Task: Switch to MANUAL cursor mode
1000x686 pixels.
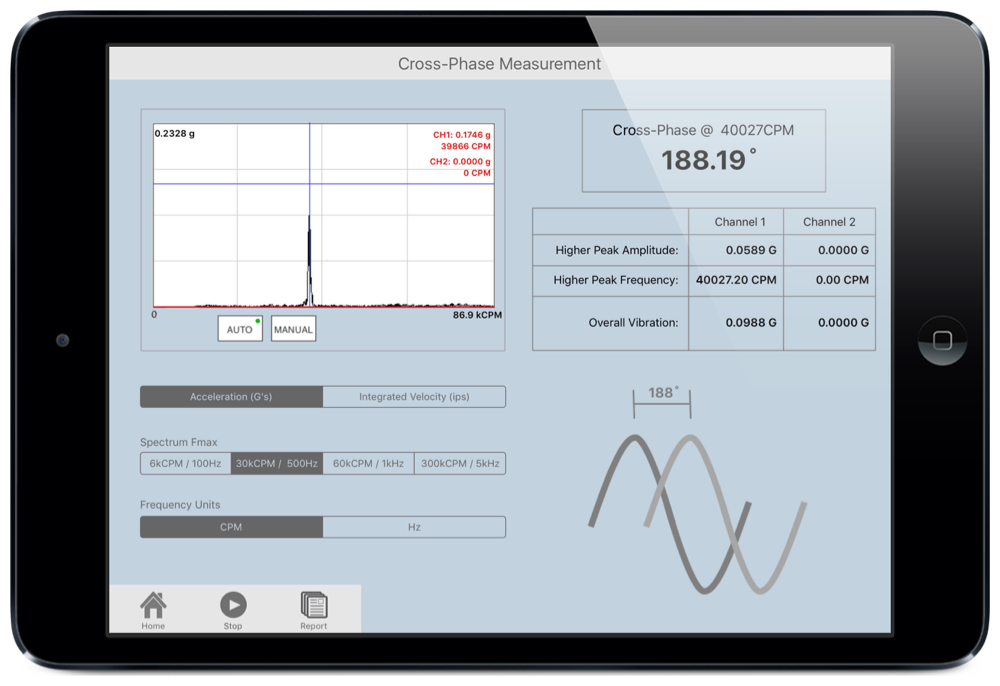Action: tap(293, 329)
